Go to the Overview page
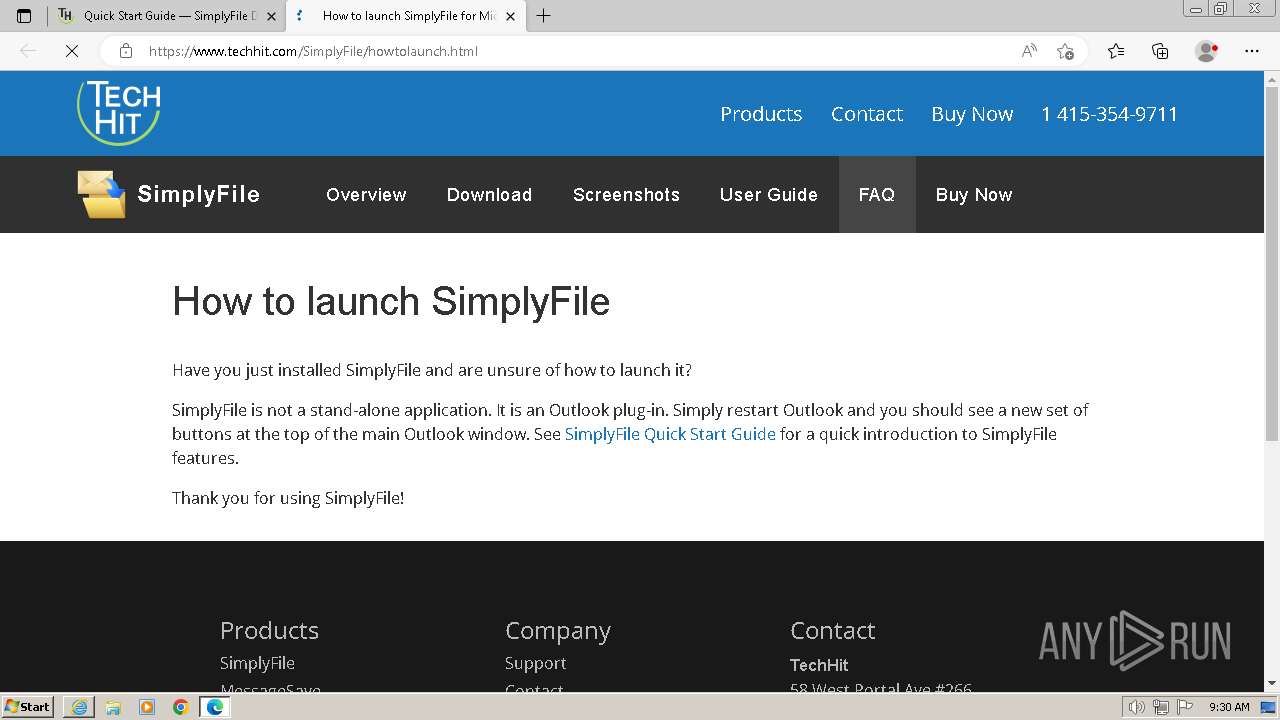This screenshot has width=1280, height=720. pyautogui.click(x=366, y=195)
